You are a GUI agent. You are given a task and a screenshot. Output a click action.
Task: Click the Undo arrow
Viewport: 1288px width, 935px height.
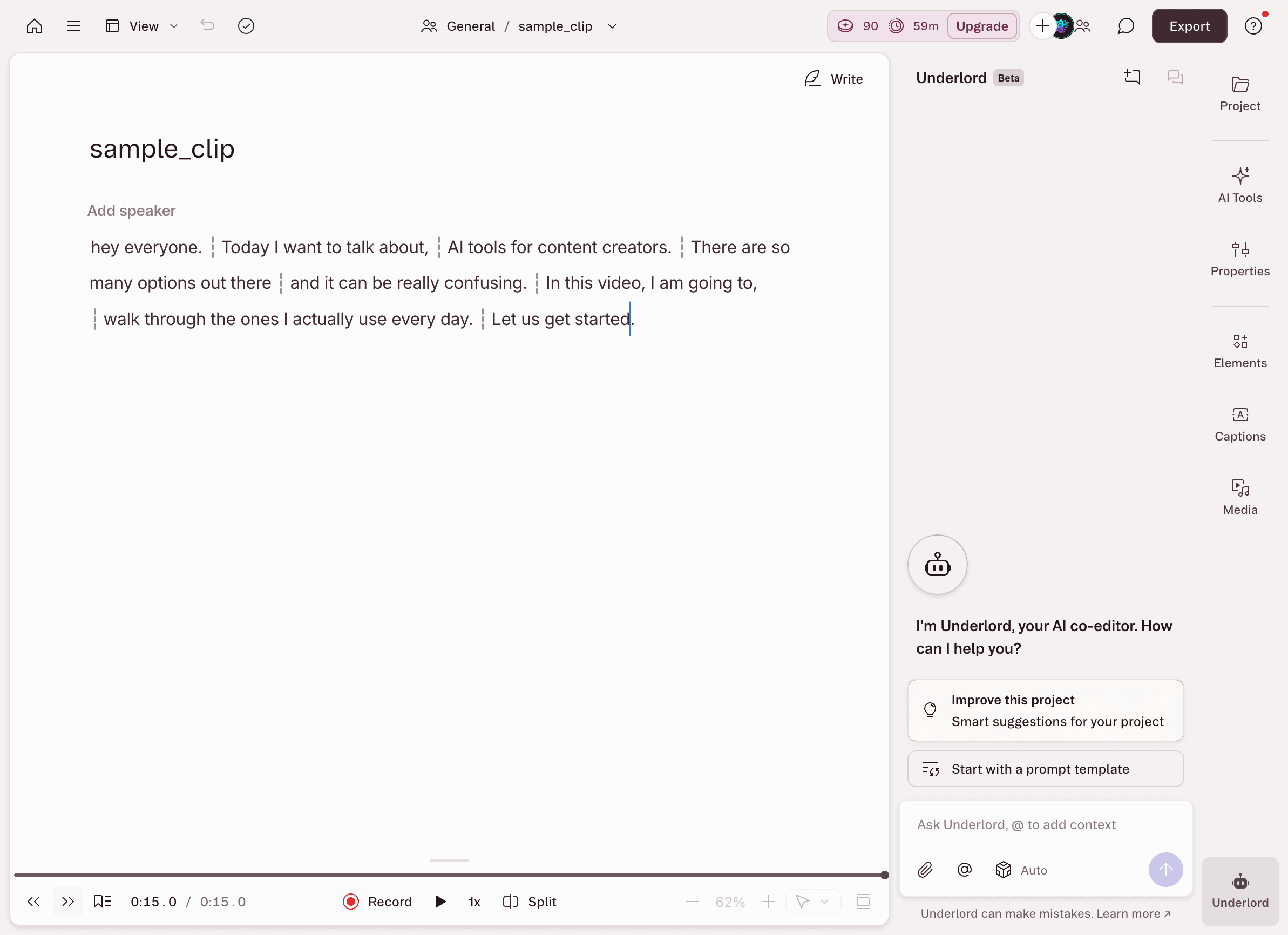click(207, 25)
